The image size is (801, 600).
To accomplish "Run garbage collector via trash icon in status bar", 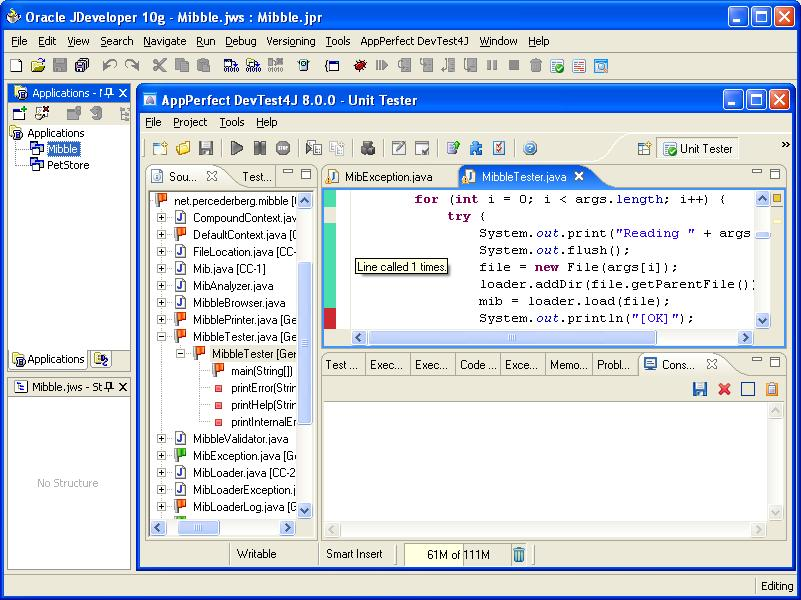I will pyautogui.click(x=519, y=554).
